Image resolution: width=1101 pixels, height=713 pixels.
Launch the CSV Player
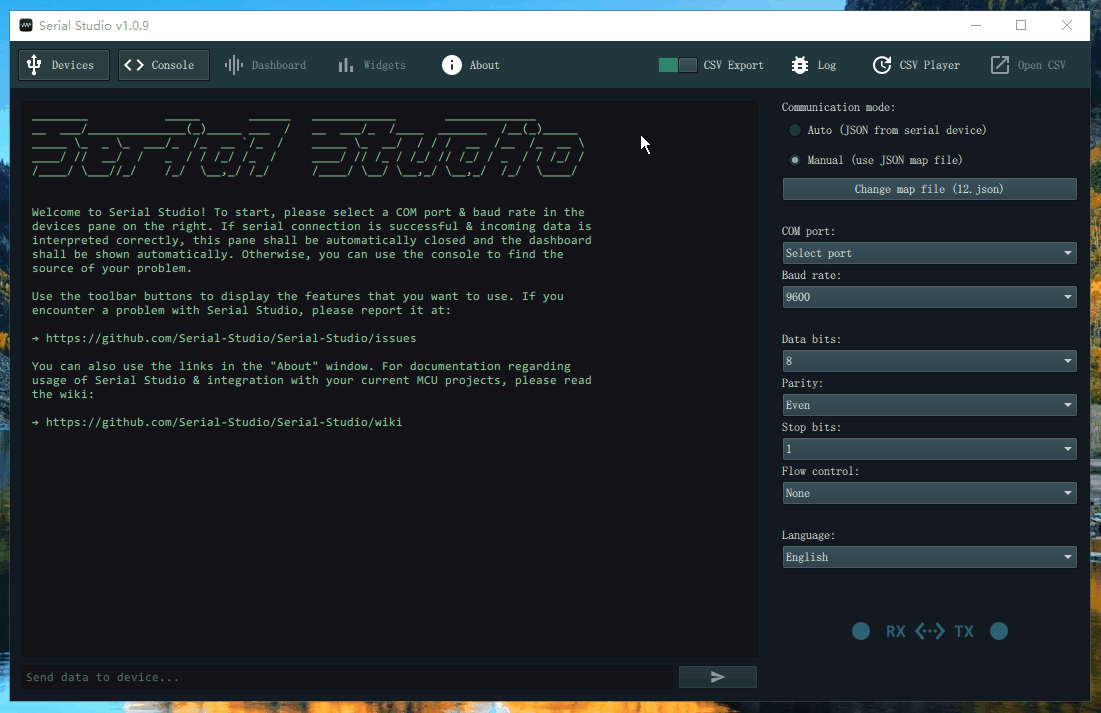point(916,64)
